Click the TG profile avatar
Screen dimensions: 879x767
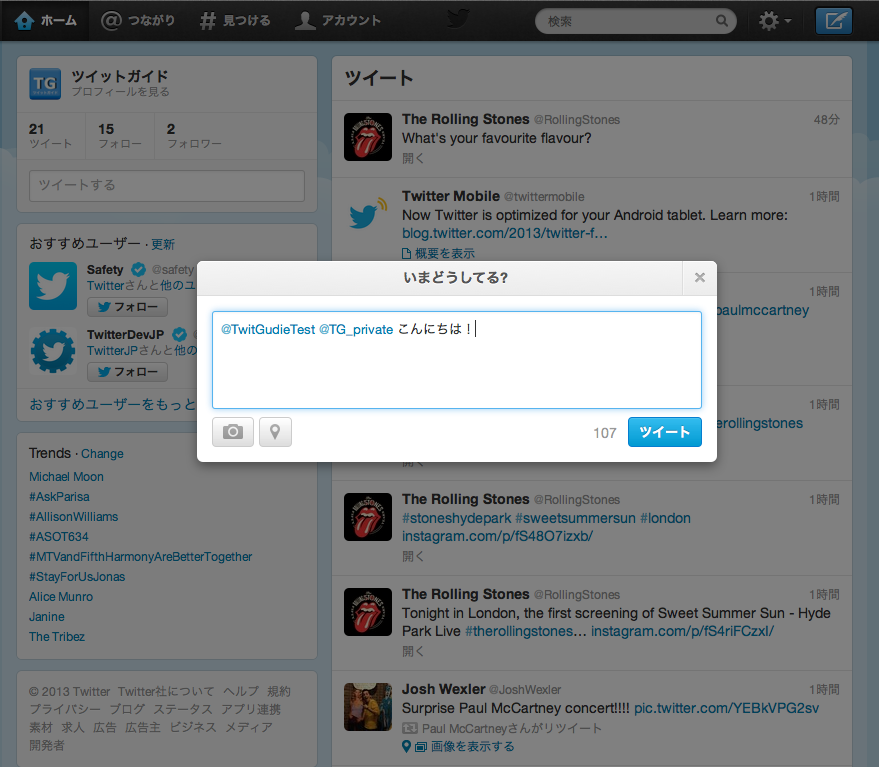click(45, 84)
